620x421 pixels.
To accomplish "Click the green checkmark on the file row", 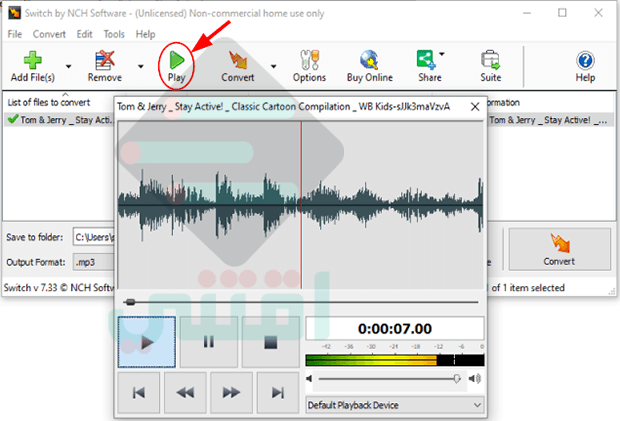I will point(13,119).
